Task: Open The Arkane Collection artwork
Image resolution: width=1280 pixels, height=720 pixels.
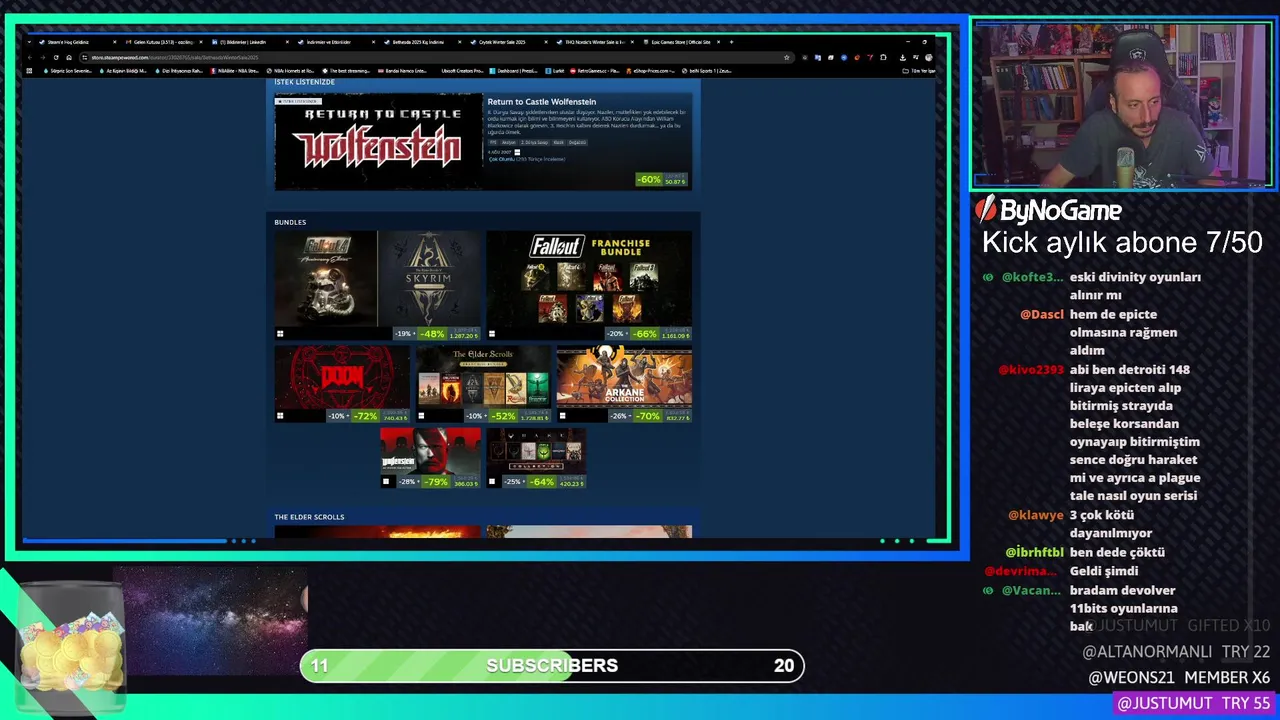Action: point(624,378)
